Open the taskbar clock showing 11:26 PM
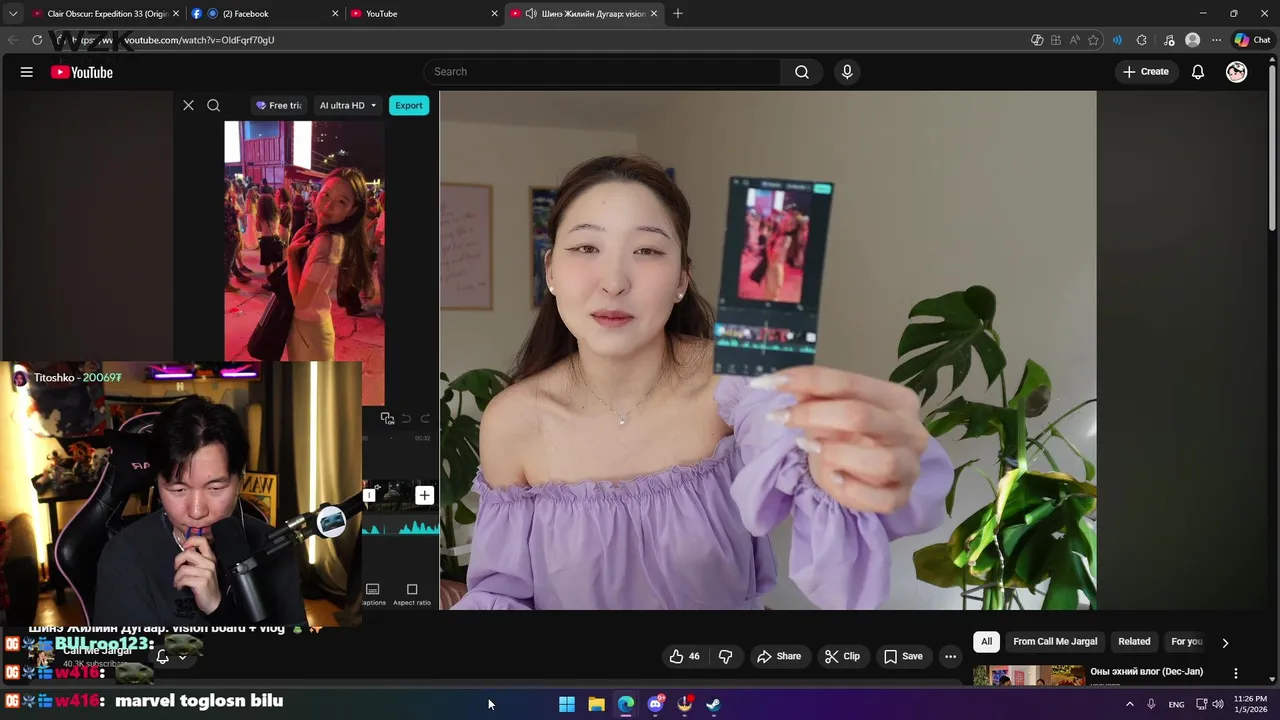 [1250, 704]
